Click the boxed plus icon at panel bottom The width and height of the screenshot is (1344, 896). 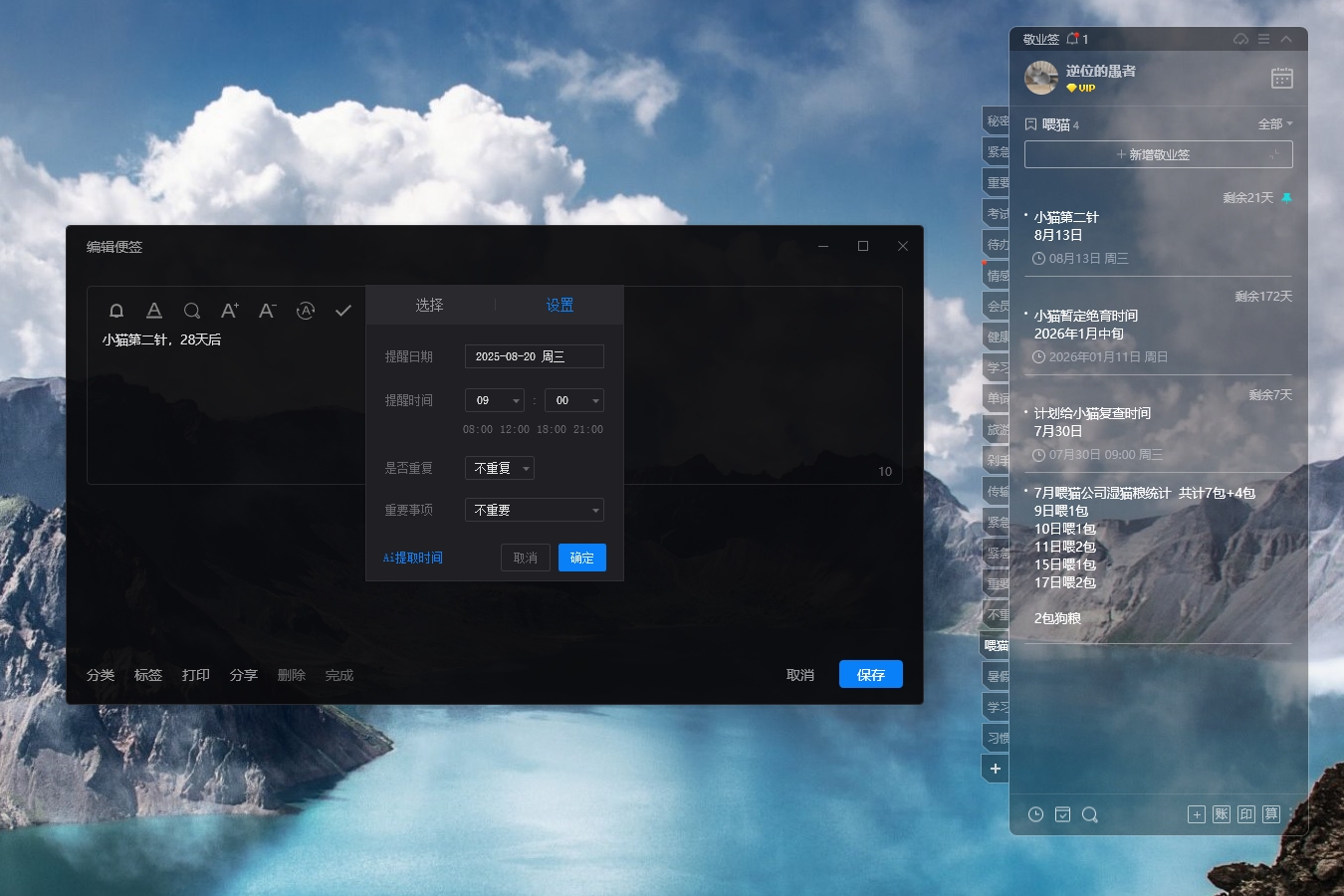tap(1197, 814)
